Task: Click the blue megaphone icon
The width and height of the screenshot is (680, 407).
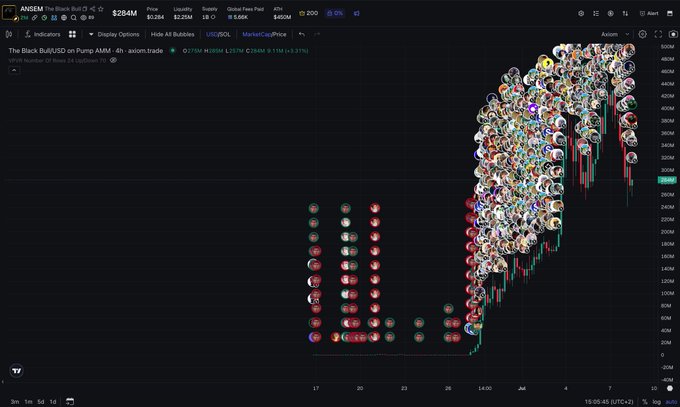Action: tap(356, 13)
